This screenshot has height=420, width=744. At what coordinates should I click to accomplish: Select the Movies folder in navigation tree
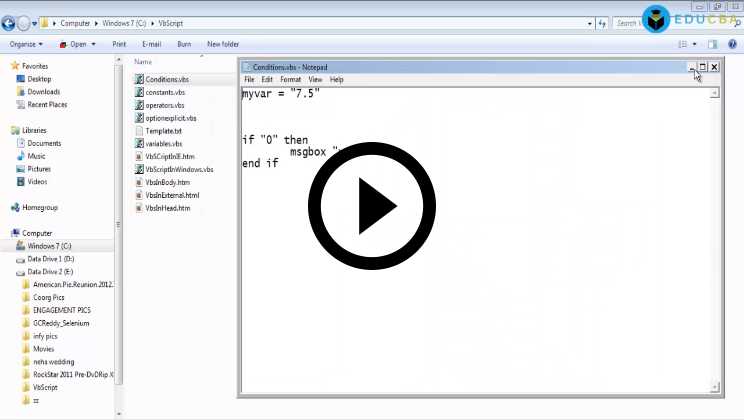pos(45,349)
